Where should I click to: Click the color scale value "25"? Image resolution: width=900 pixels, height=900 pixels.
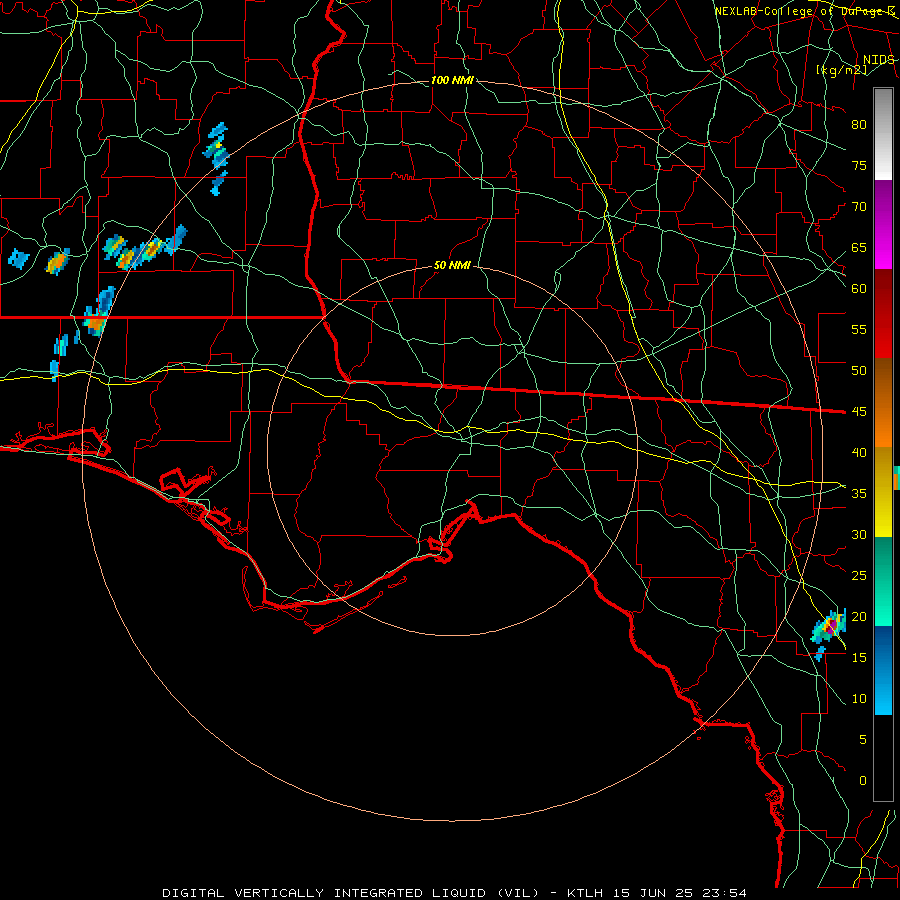coord(859,576)
